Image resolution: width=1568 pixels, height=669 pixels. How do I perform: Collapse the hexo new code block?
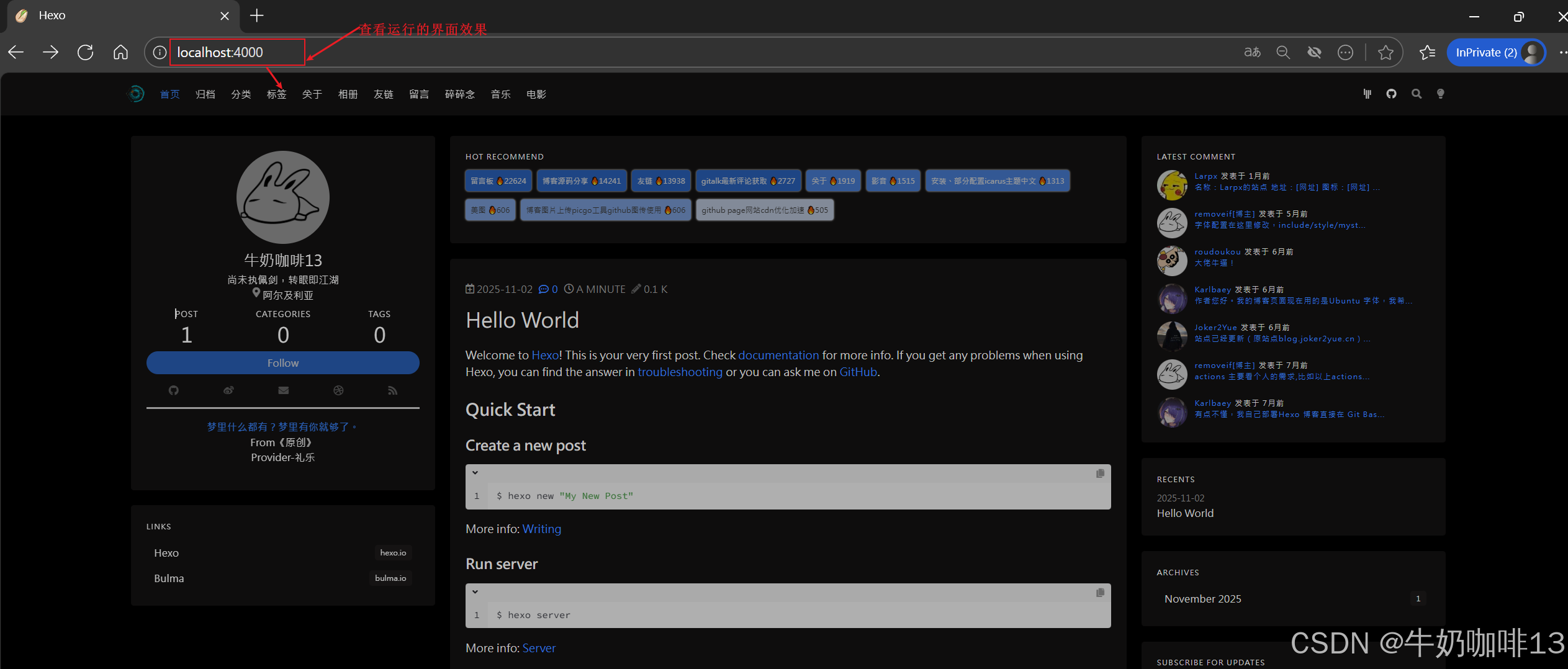click(475, 473)
